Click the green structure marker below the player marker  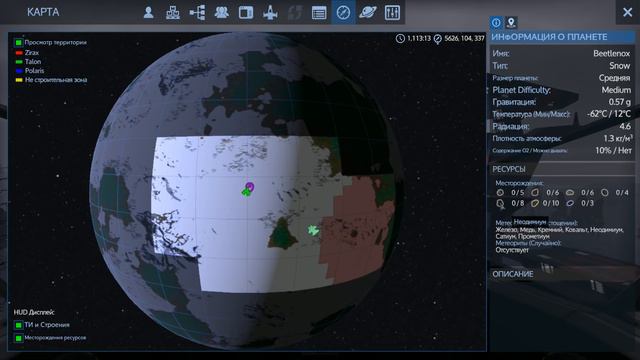point(246,192)
